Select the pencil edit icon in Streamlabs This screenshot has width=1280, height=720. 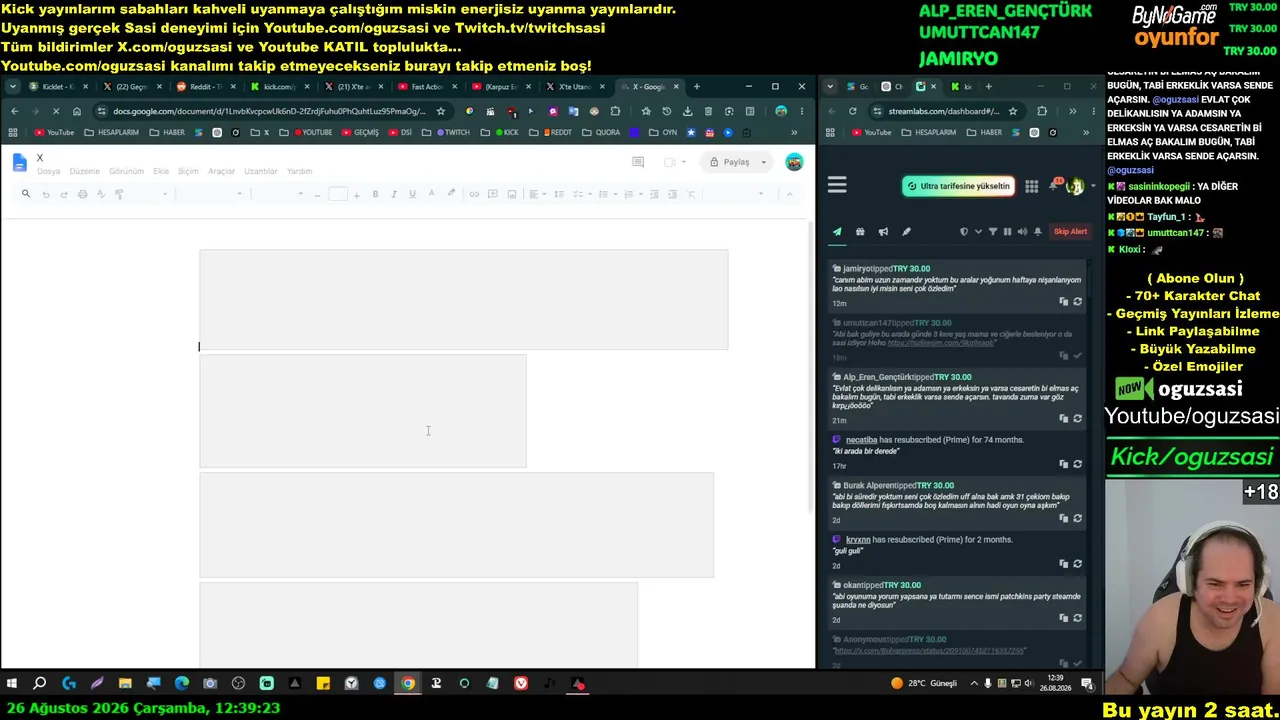(906, 232)
